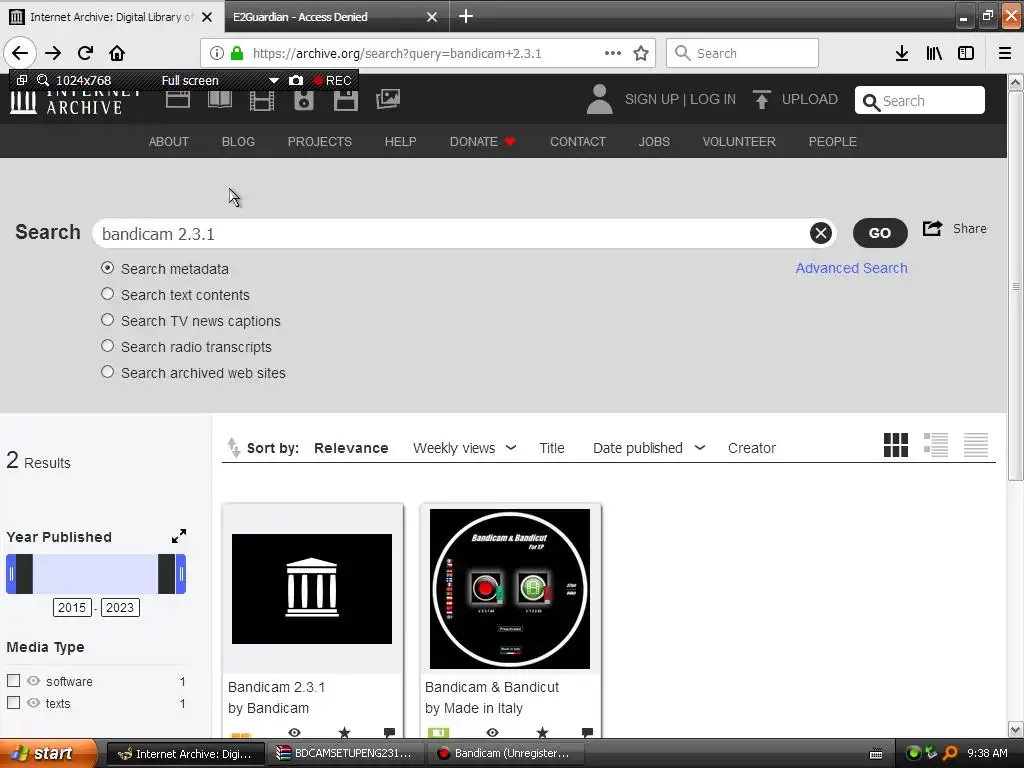This screenshot has width=1024, height=768.
Task: Clear the bandicam 2.3.1 search query
Action: (x=821, y=233)
